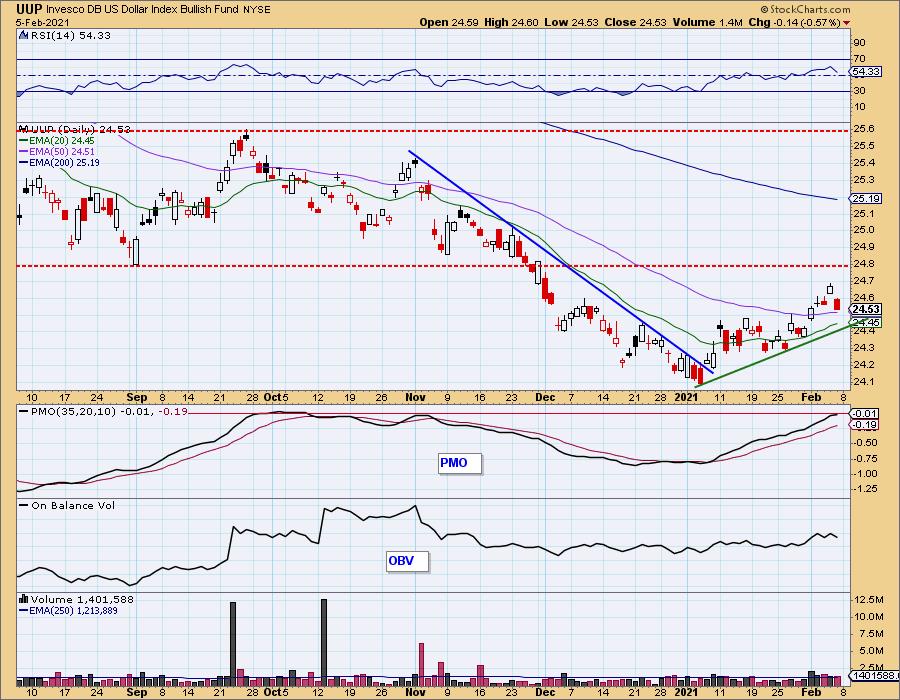Image resolution: width=900 pixels, height=700 pixels.
Task: Click the 5-Feb-2021 chart date
Action: point(43,22)
